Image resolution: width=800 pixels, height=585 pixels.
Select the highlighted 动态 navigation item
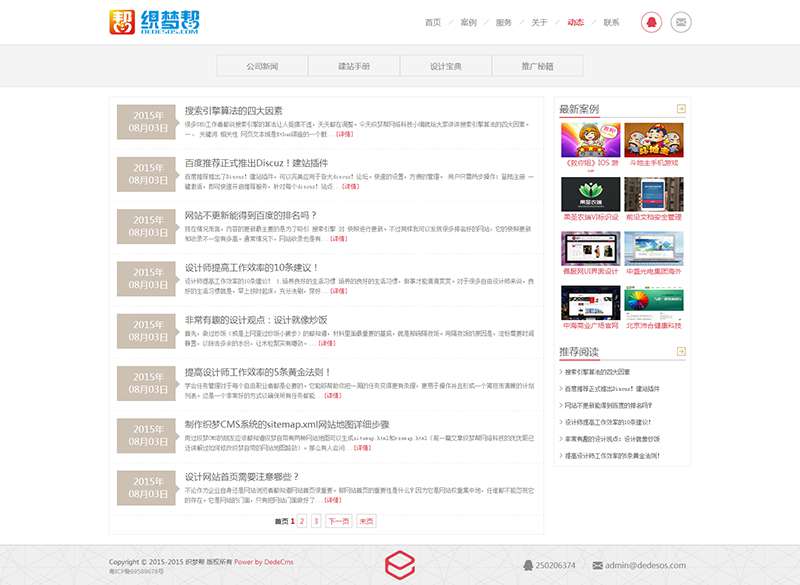click(x=576, y=22)
